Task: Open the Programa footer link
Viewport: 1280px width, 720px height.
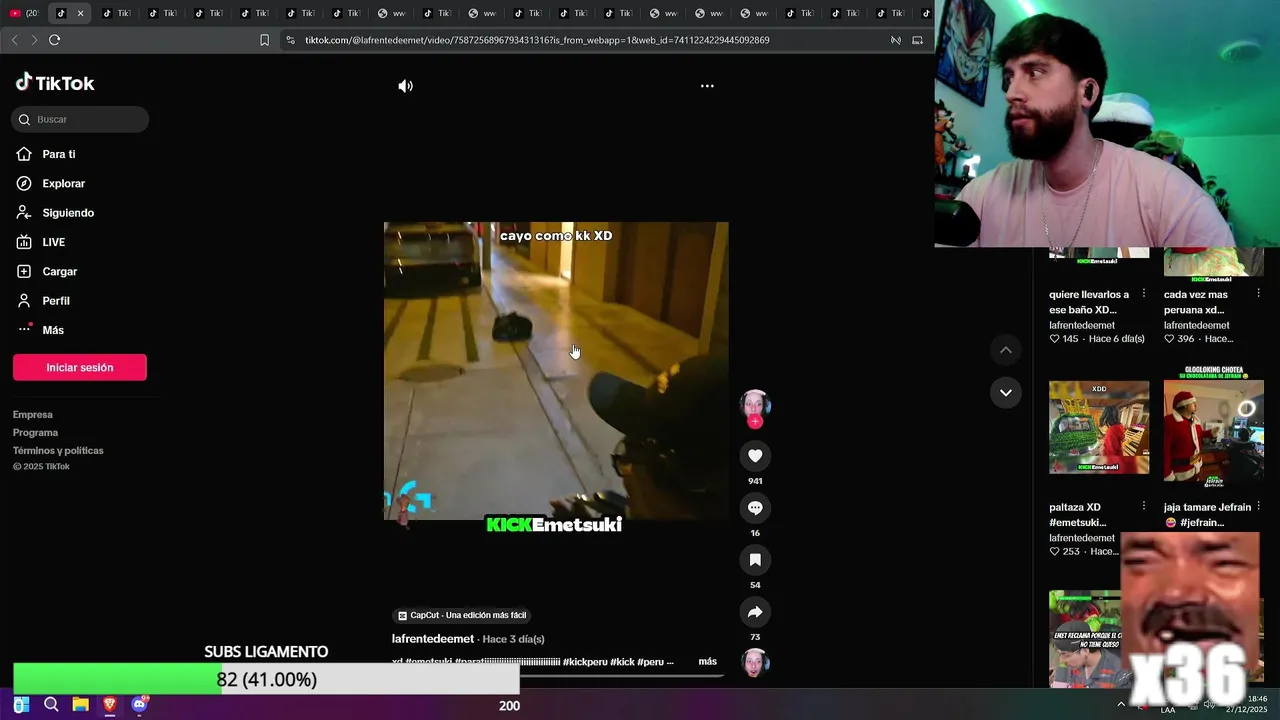Action: [x=35, y=433]
